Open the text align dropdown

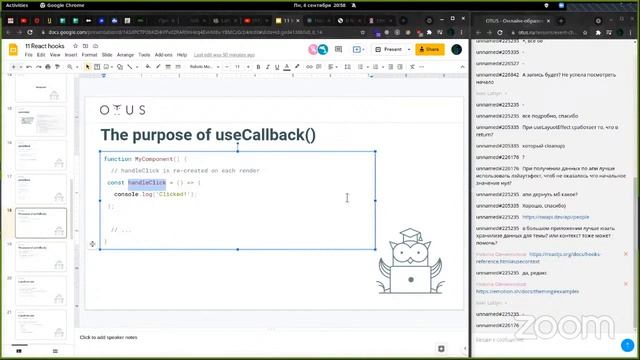point(332,67)
